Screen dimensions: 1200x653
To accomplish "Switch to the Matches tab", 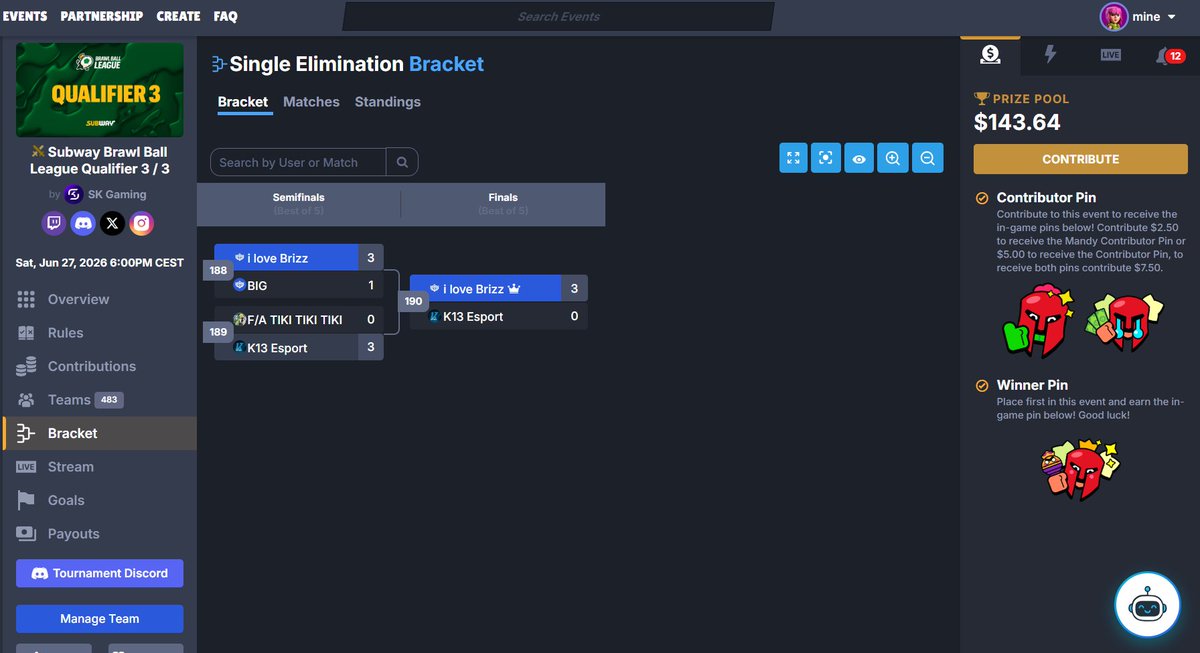I will (x=311, y=102).
